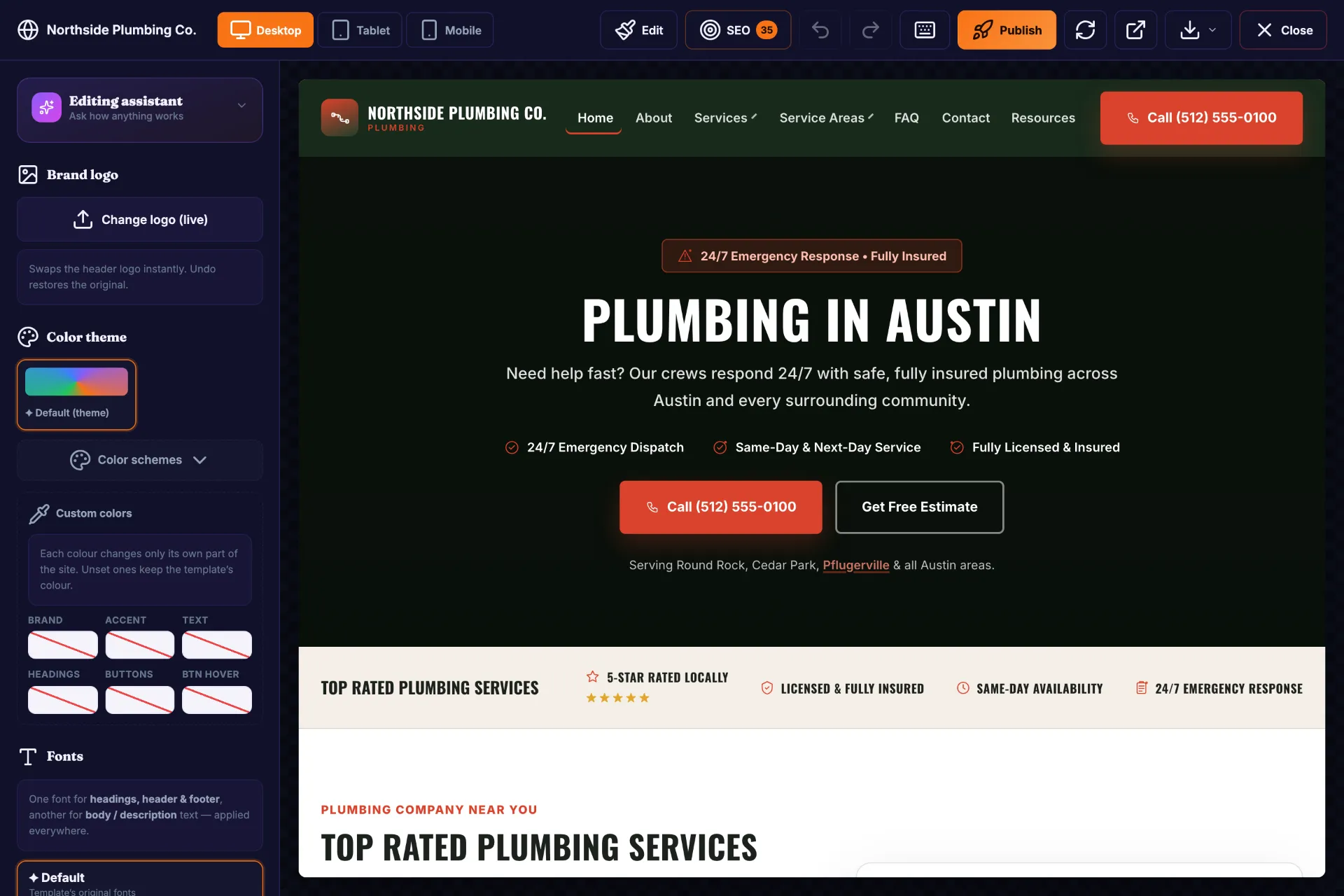Click the Get Free Estimate button
Viewport: 1344px width, 896px height.
[x=919, y=507]
